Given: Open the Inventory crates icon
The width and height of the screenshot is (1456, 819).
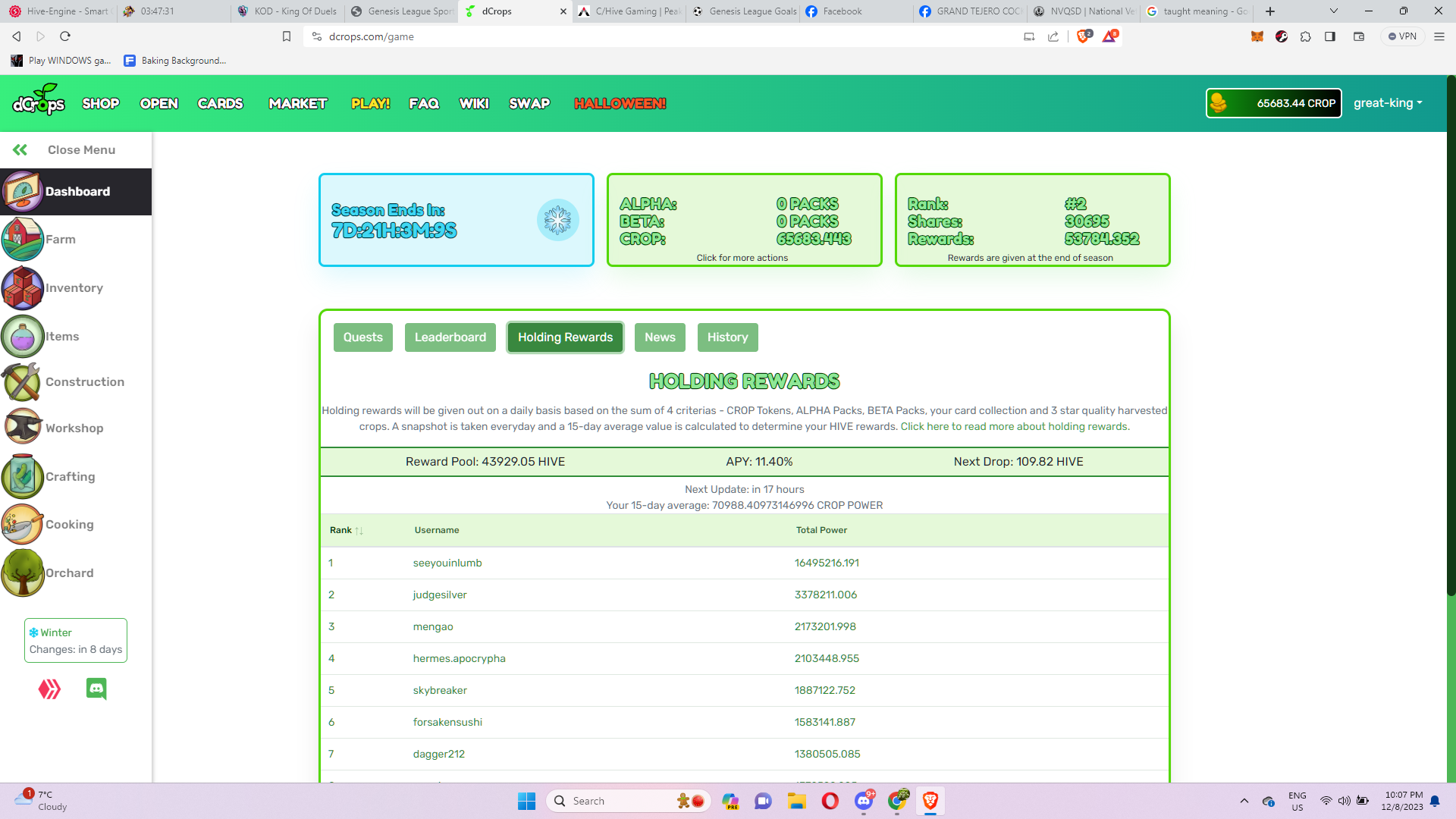Looking at the screenshot, I should pos(22,287).
